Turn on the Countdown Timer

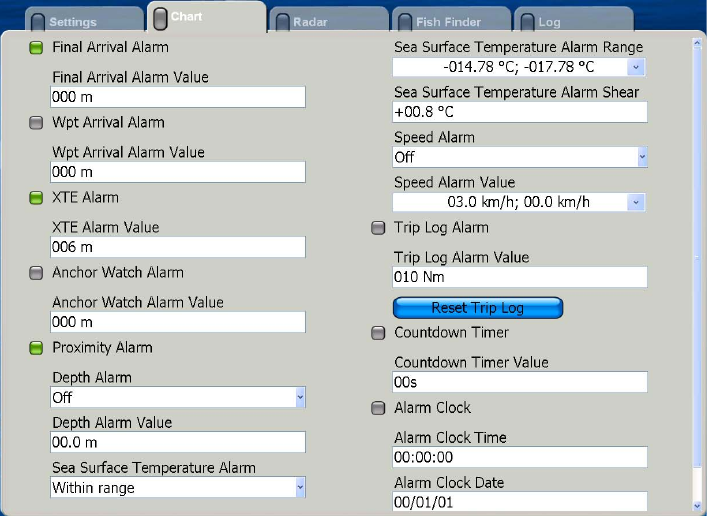click(x=378, y=333)
